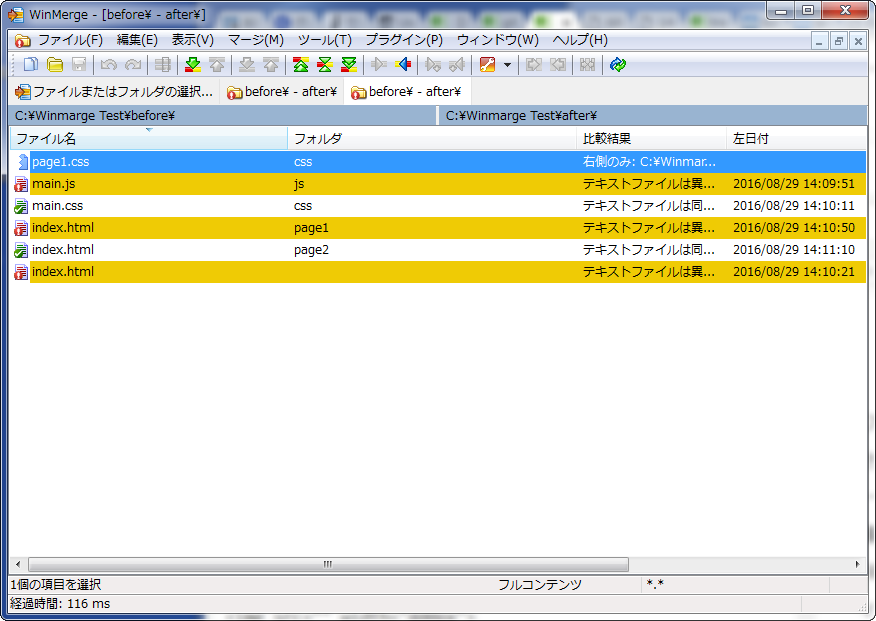The image size is (876, 621).
Task: Jump to the previous difference
Action: 215,64
